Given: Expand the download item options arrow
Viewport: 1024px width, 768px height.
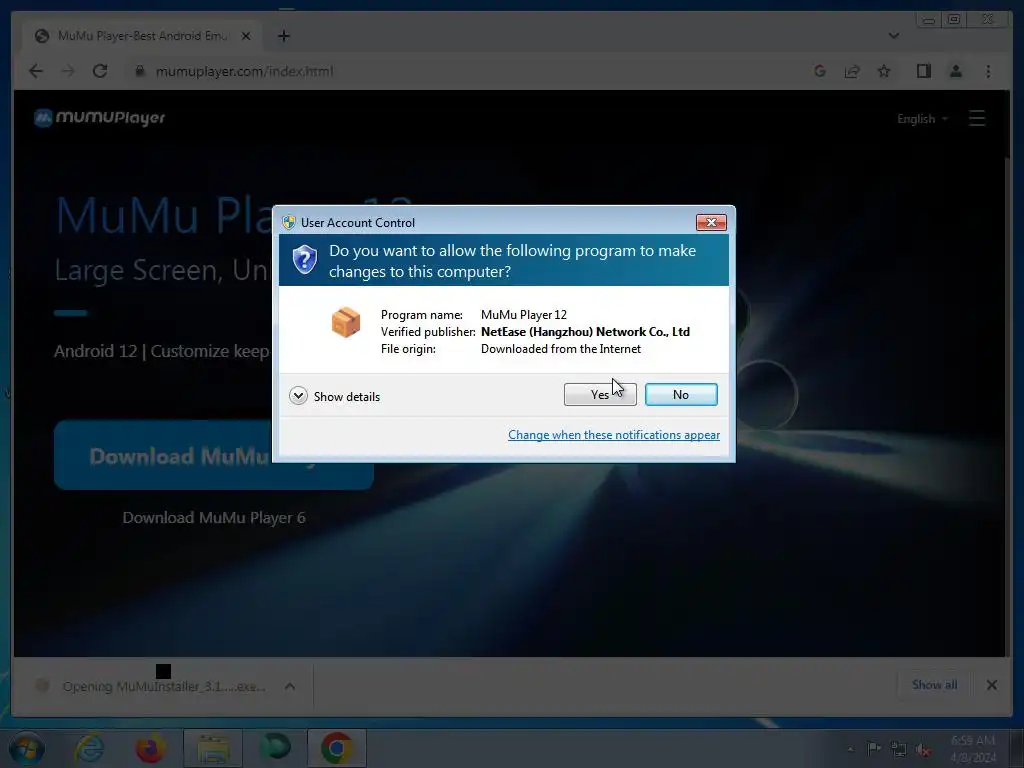Looking at the screenshot, I should click(290, 686).
